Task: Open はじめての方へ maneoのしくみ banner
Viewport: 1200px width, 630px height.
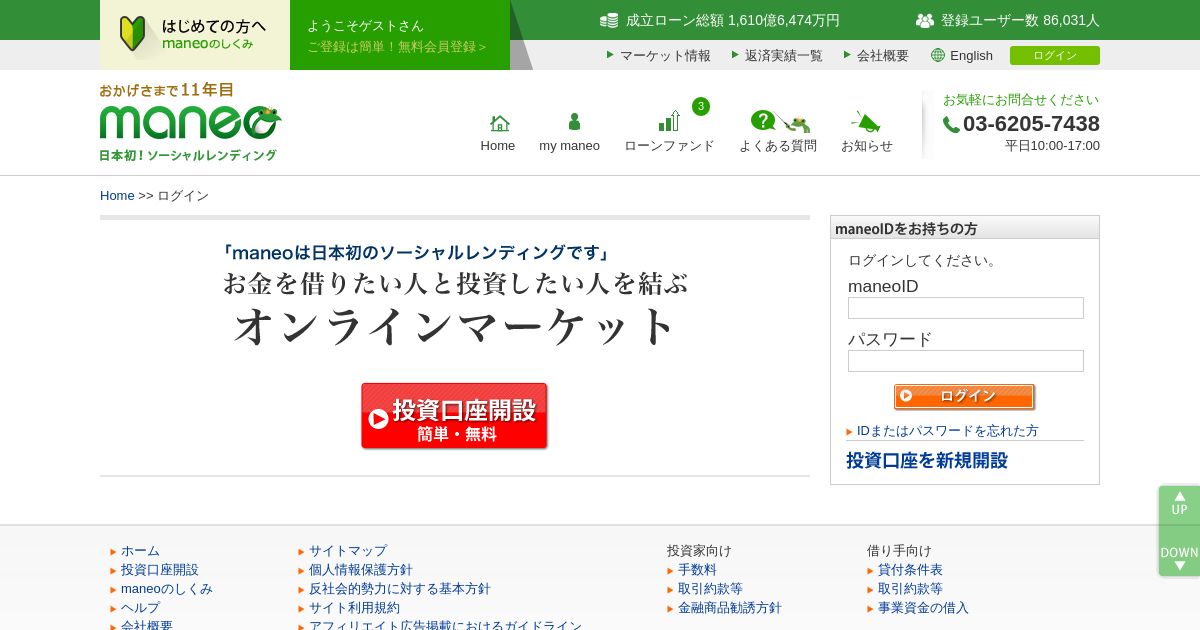Action: point(195,34)
